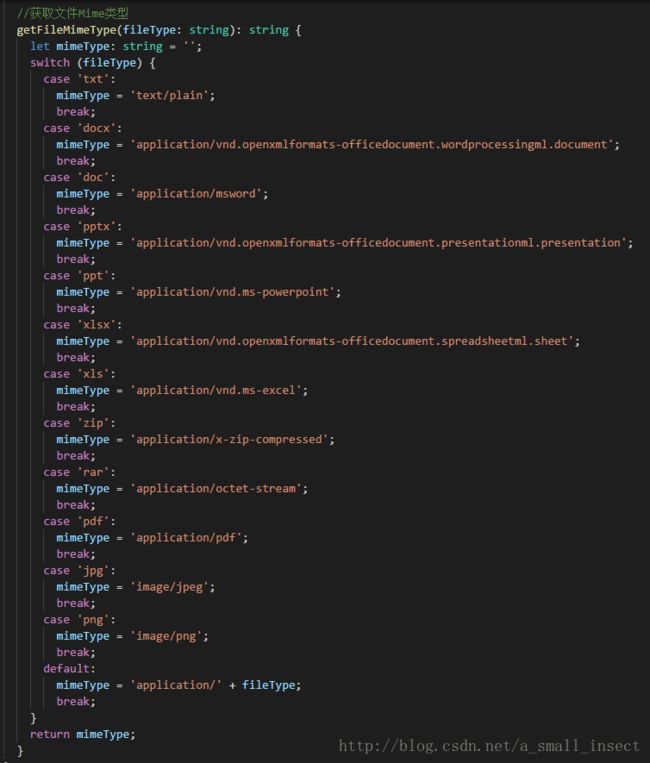Click the case 'docx' label

[x=83, y=128]
